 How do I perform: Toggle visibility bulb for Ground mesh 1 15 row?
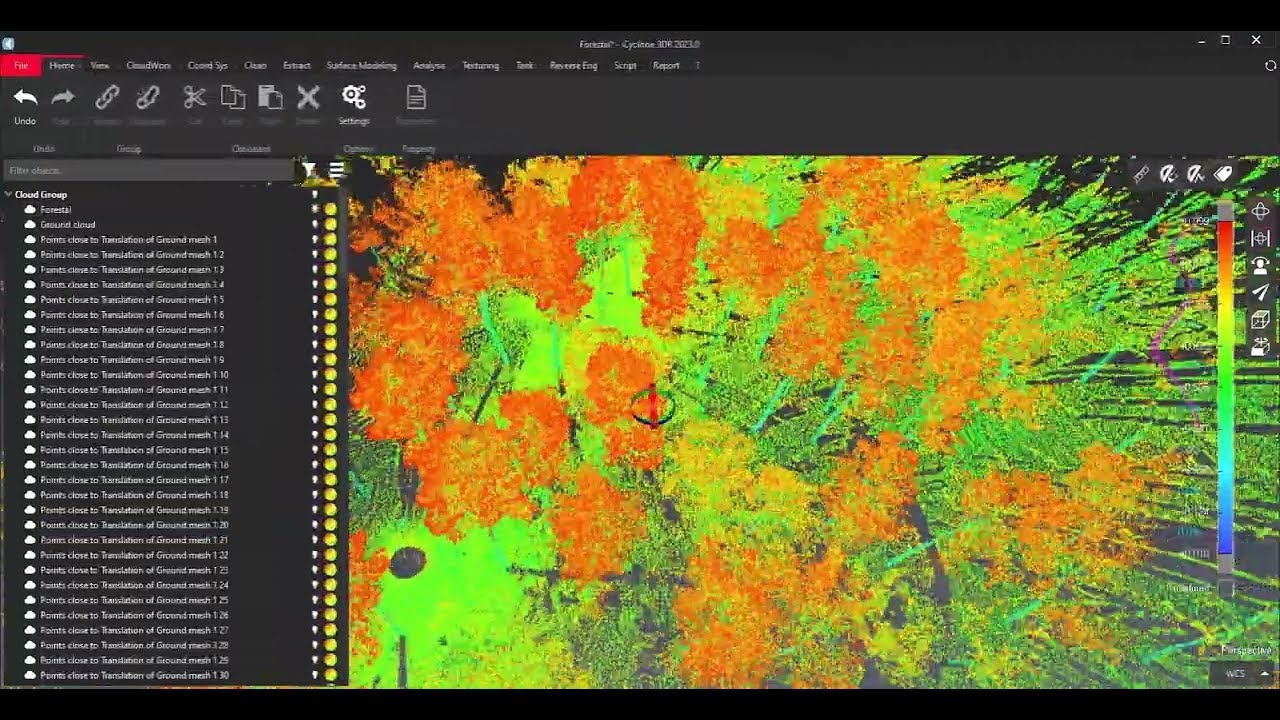315,450
